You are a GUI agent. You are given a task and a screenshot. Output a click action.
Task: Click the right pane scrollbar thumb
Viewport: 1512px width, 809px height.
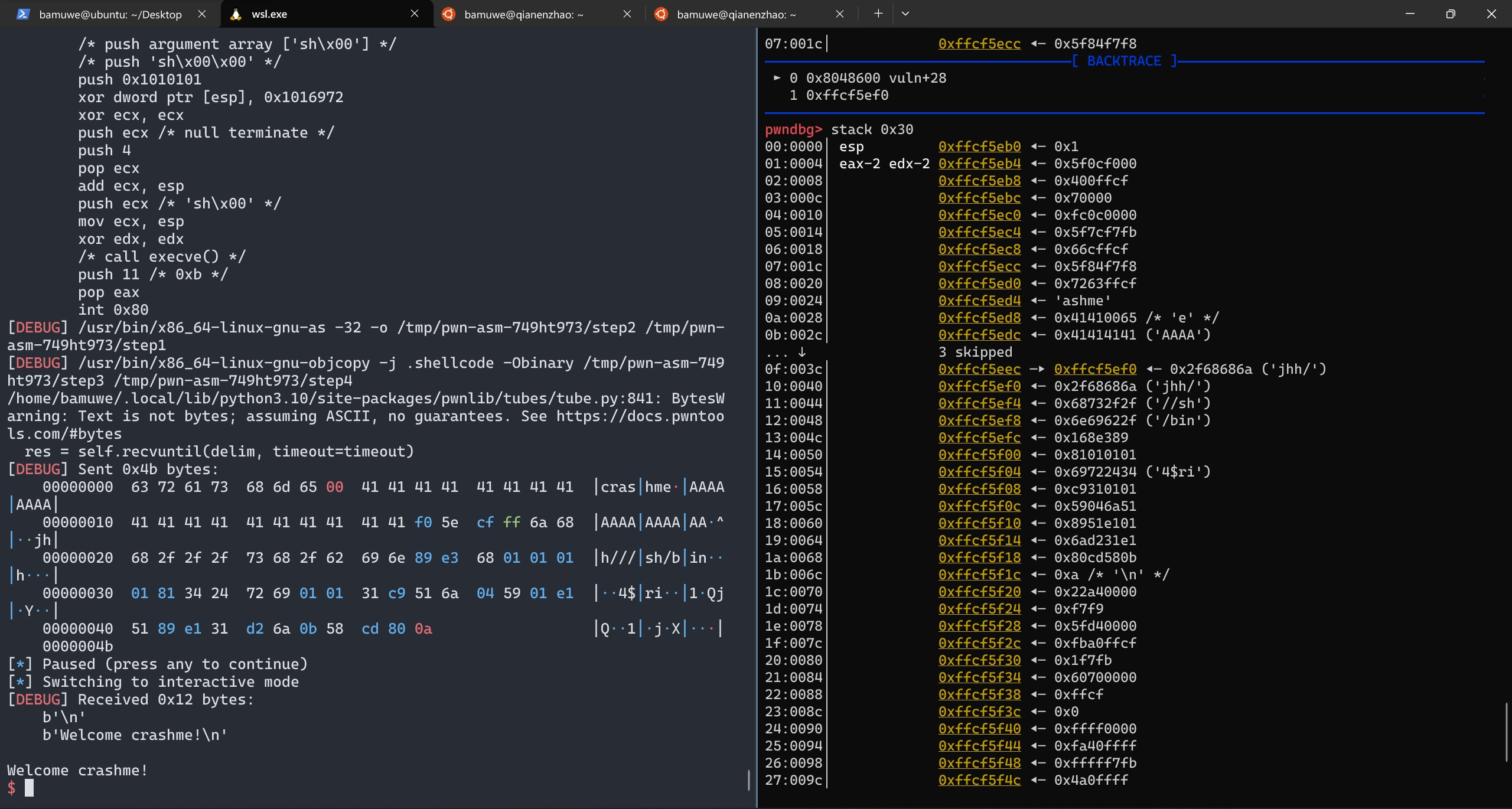point(1507,732)
